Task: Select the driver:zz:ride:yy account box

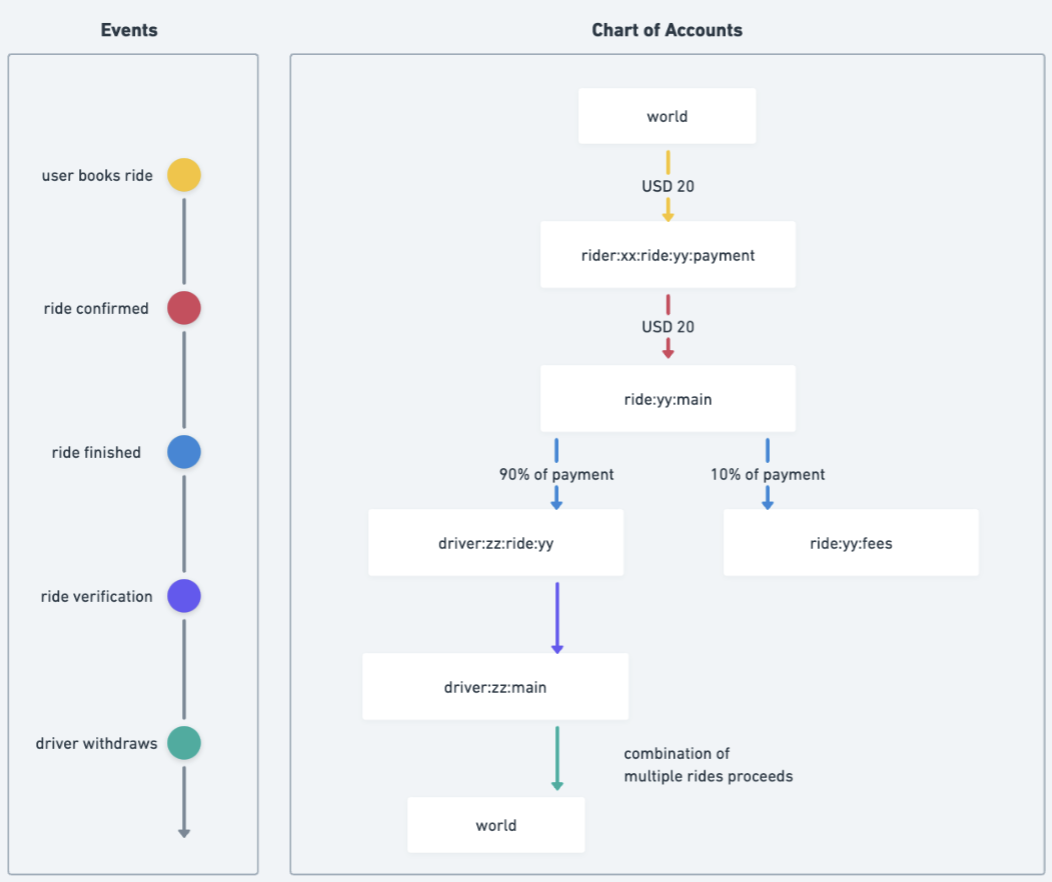Action: click(x=495, y=543)
